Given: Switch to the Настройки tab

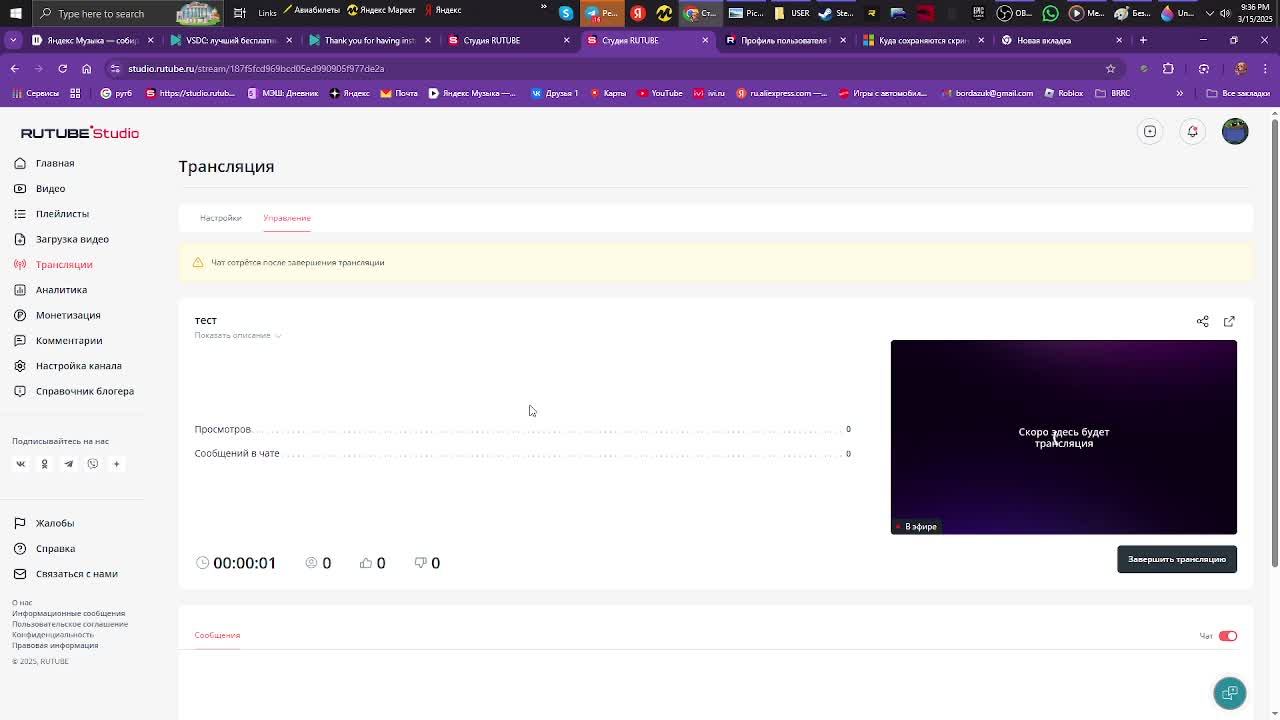Looking at the screenshot, I should coord(220,218).
